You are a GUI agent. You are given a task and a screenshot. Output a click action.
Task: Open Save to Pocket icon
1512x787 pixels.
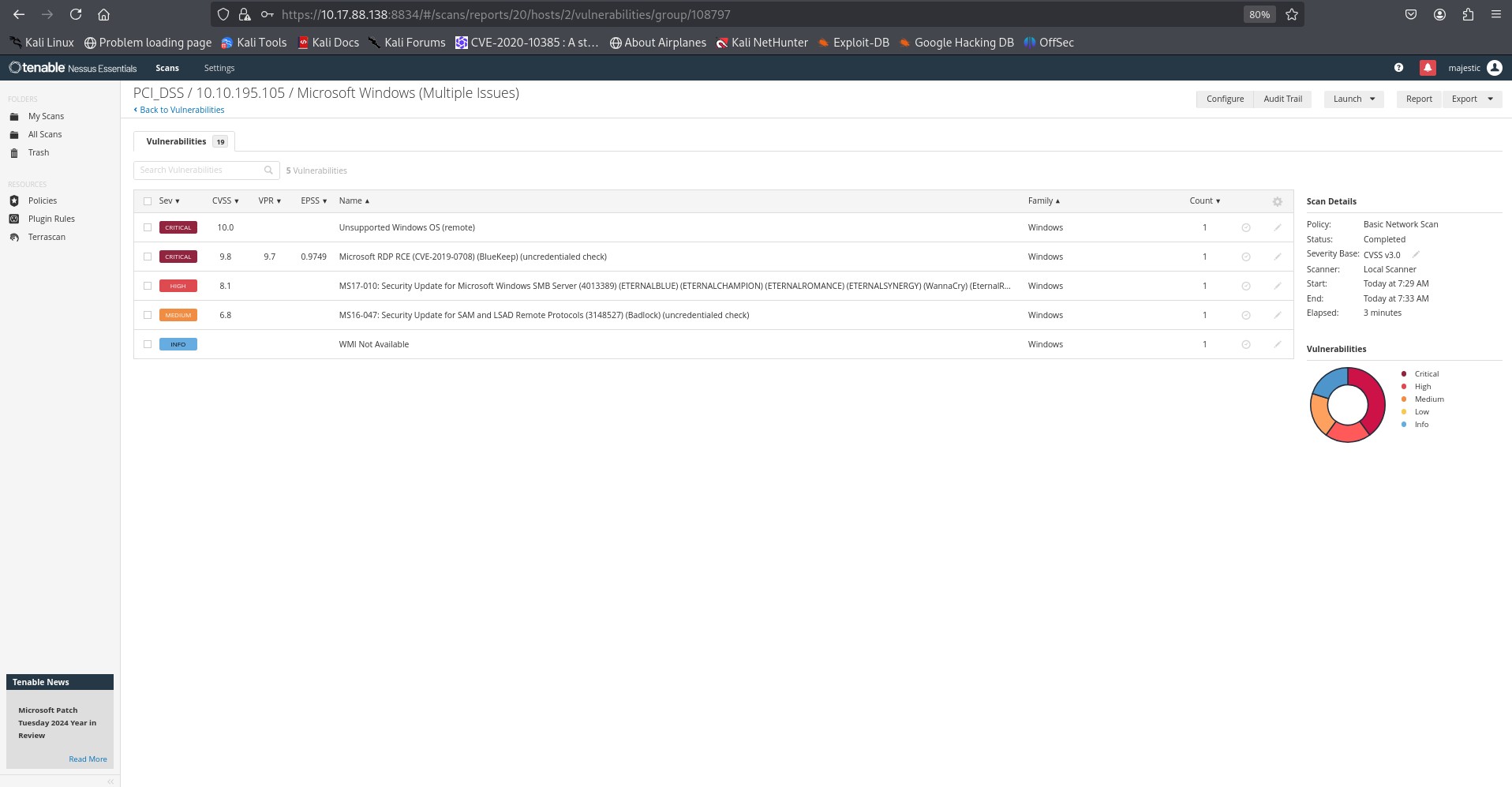[x=1411, y=14]
